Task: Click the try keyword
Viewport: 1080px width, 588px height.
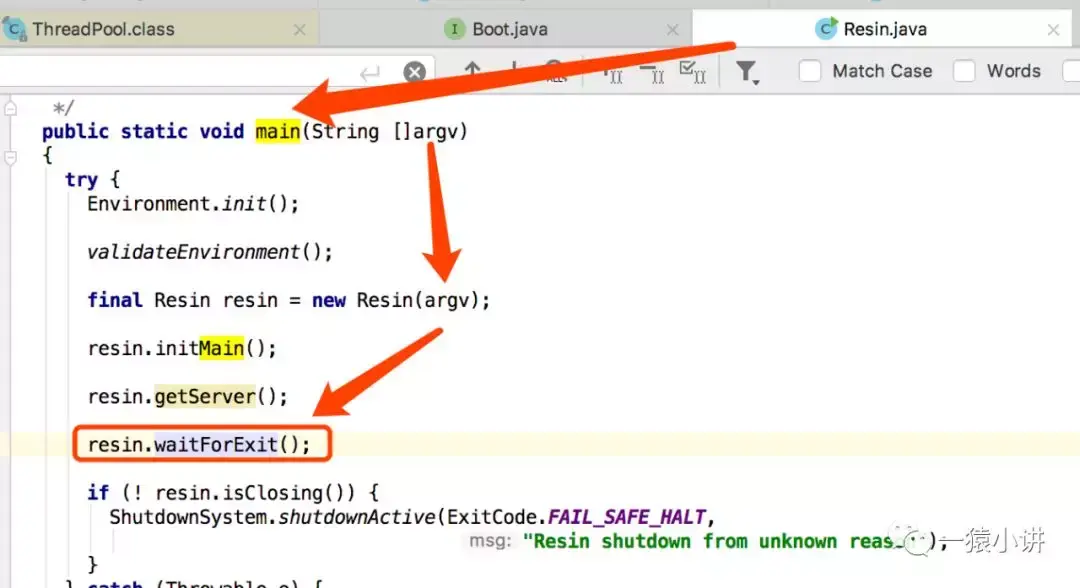Action: 81,180
